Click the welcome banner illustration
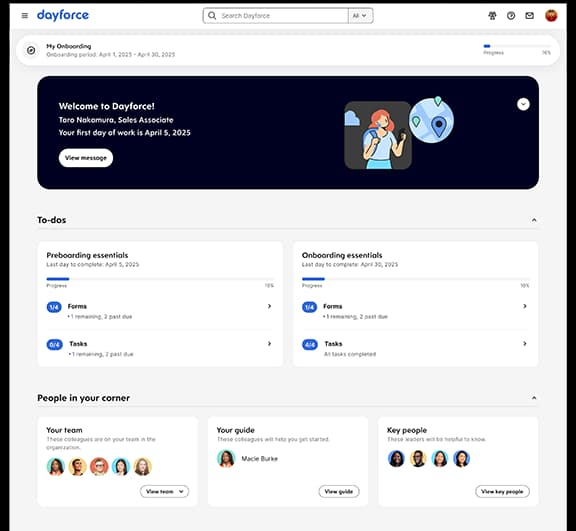 point(399,133)
